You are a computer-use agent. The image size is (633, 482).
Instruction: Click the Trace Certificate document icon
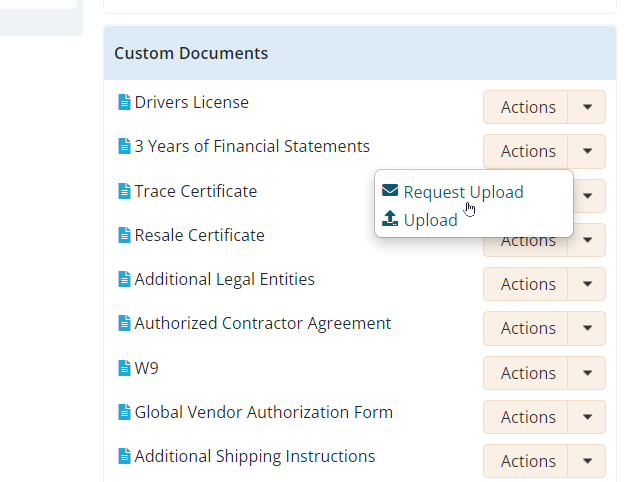click(124, 191)
